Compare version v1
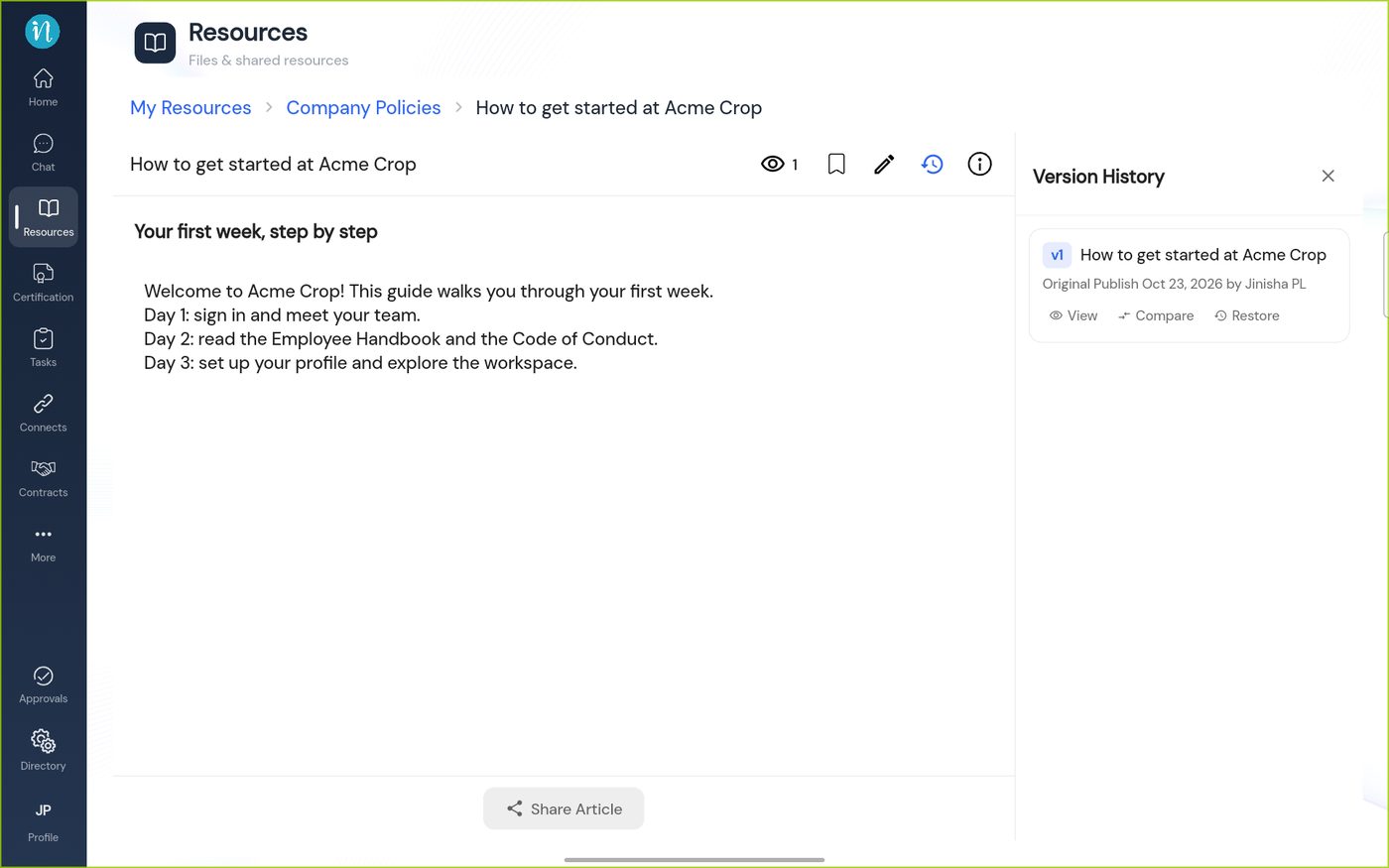 (1156, 315)
